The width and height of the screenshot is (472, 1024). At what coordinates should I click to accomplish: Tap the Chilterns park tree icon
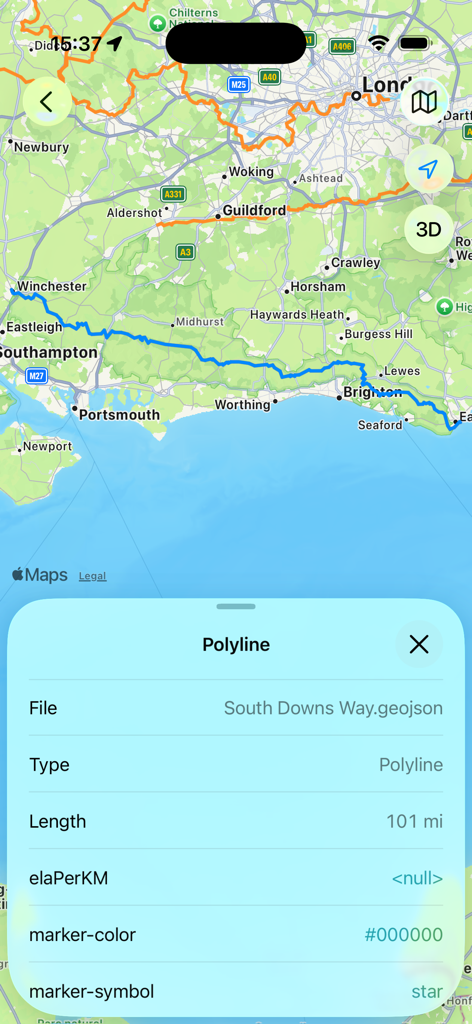[157, 24]
